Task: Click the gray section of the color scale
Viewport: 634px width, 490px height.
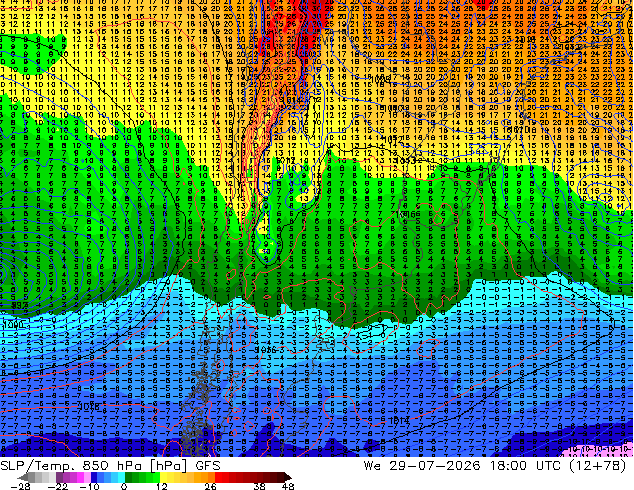Action: click(x=38, y=477)
